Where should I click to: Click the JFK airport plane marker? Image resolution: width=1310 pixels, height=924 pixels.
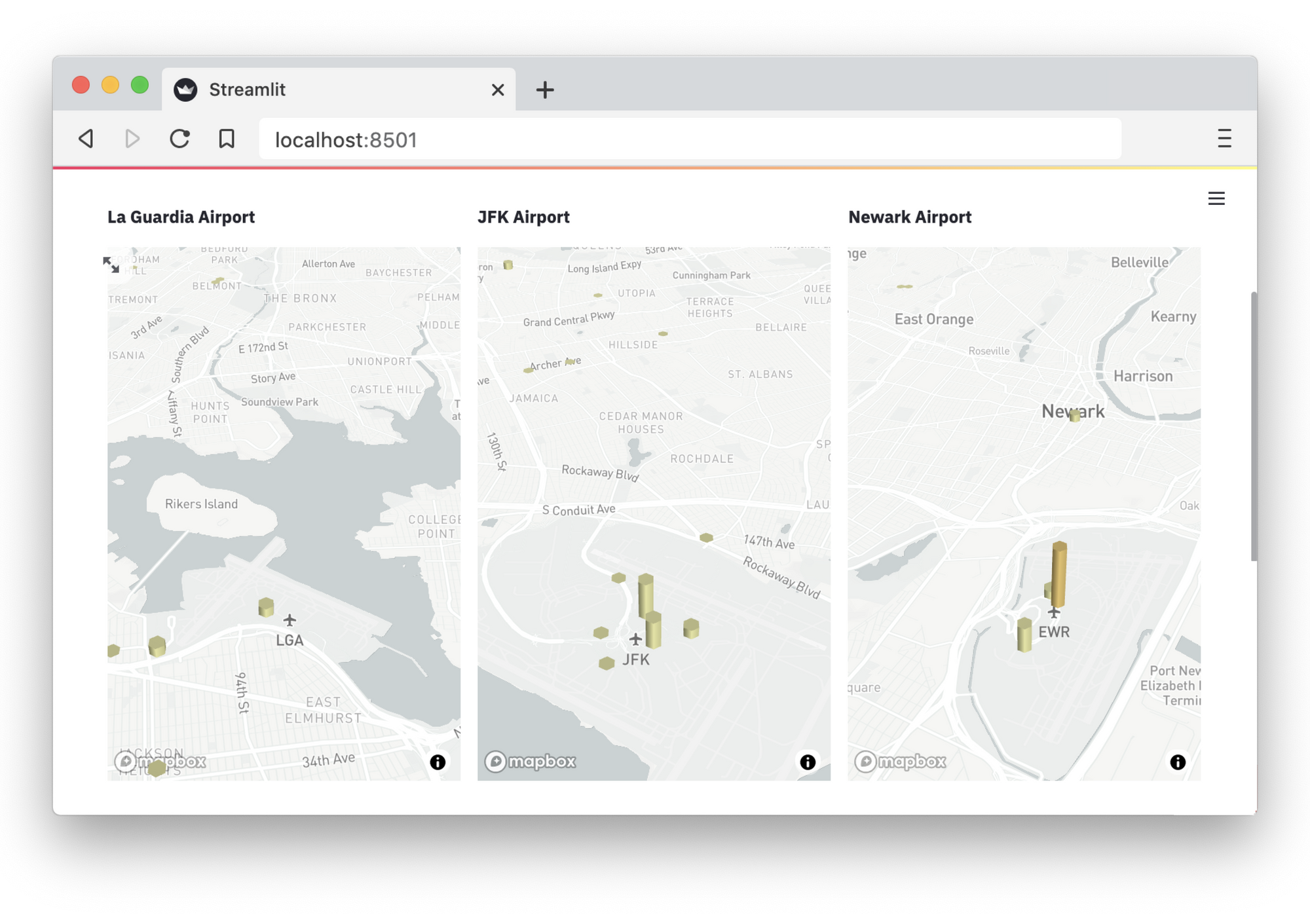point(635,639)
